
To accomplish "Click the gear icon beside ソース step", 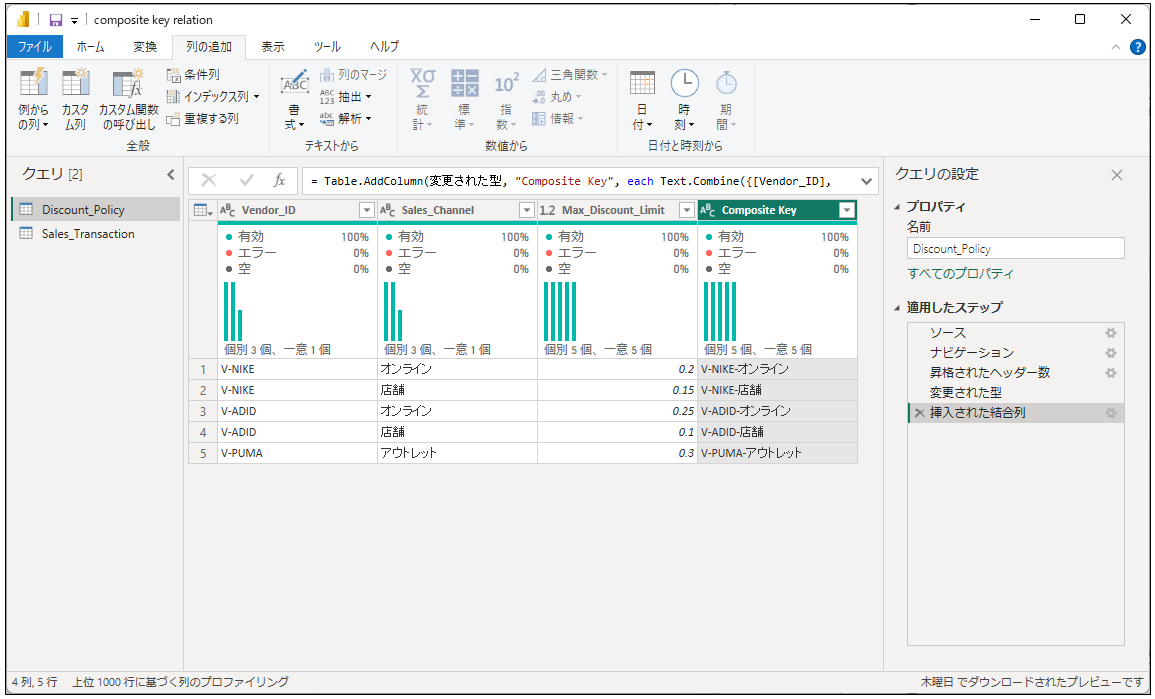I will coord(1110,333).
